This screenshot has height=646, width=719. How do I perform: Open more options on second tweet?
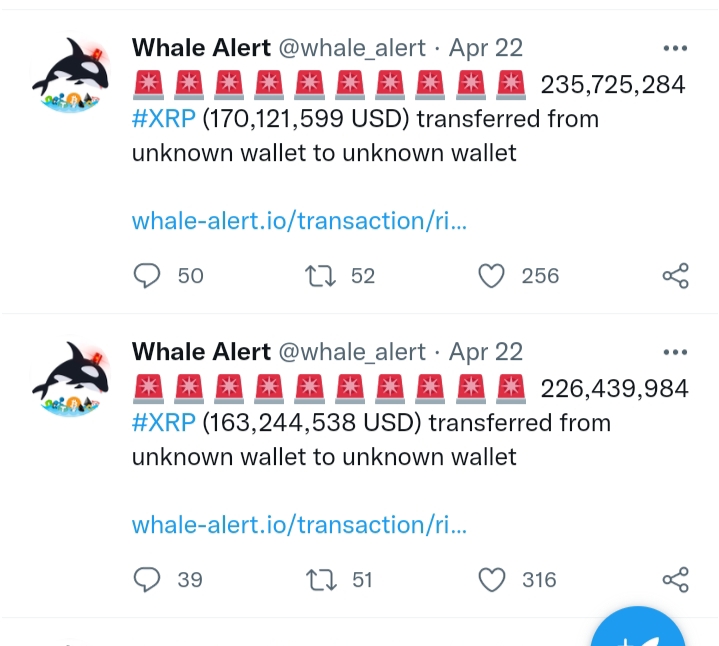675,352
